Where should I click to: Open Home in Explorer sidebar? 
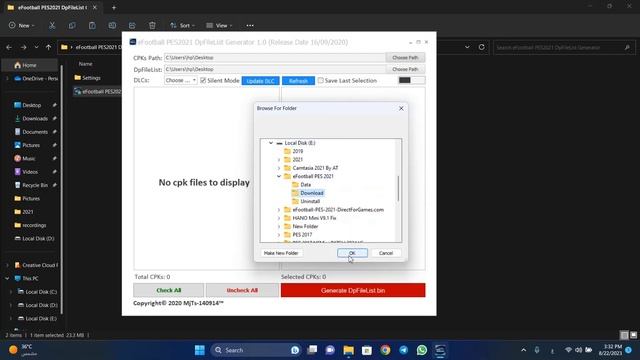point(29,65)
